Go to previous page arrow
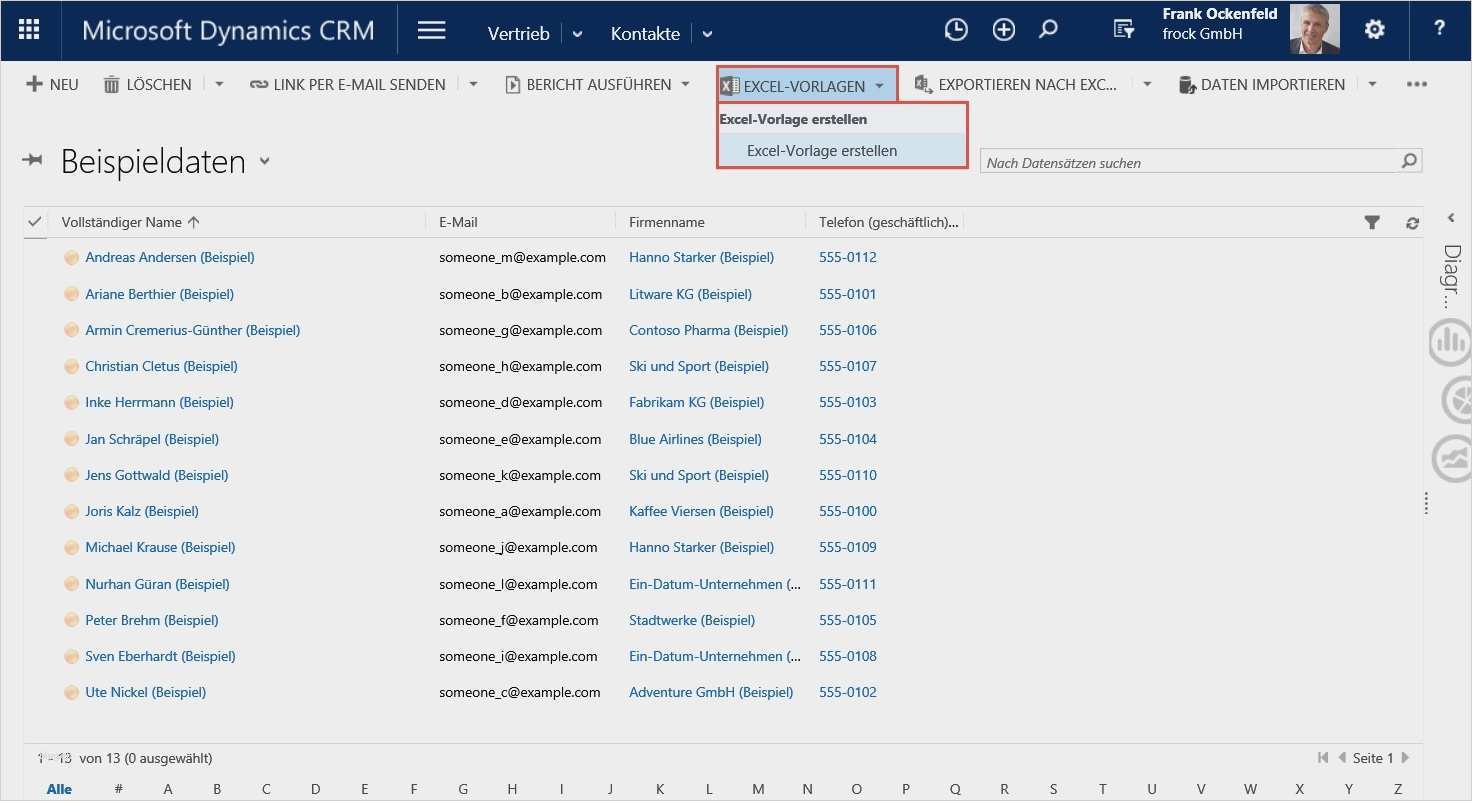The image size is (1472, 801). pyautogui.click(x=1342, y=758)
